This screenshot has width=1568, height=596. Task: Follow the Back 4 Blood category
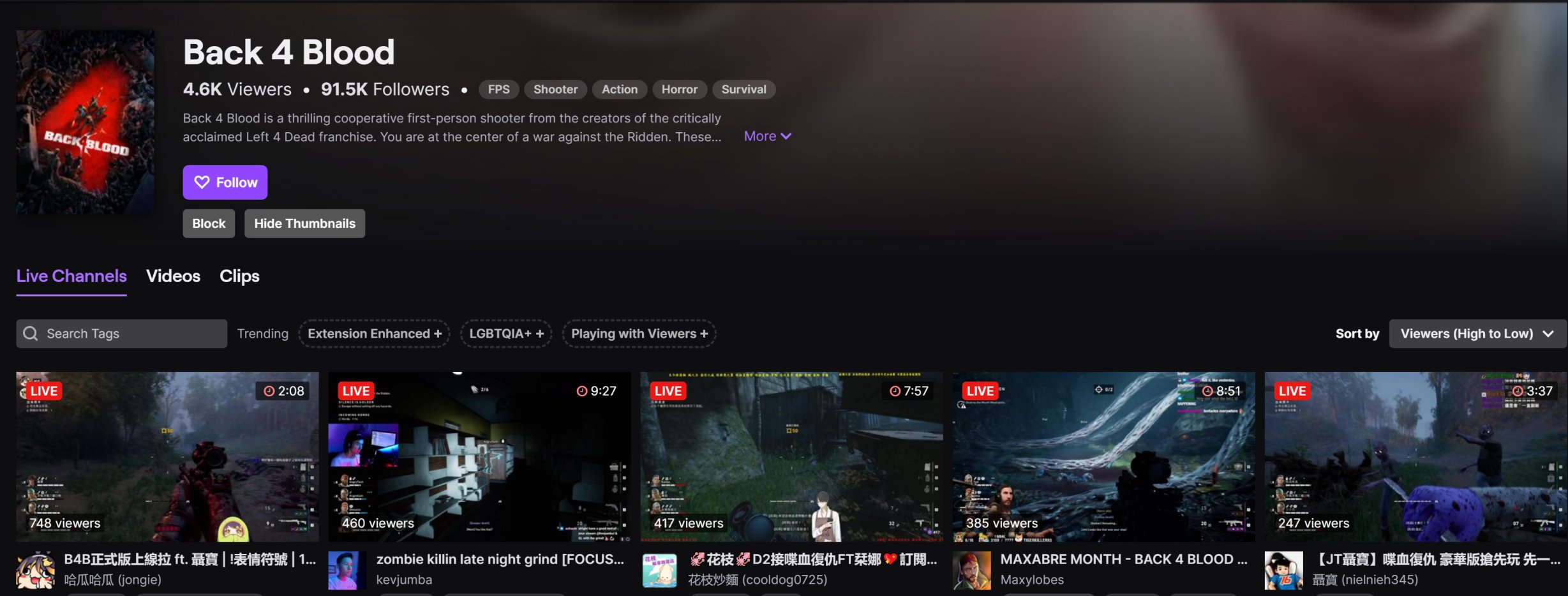point(225,182)
